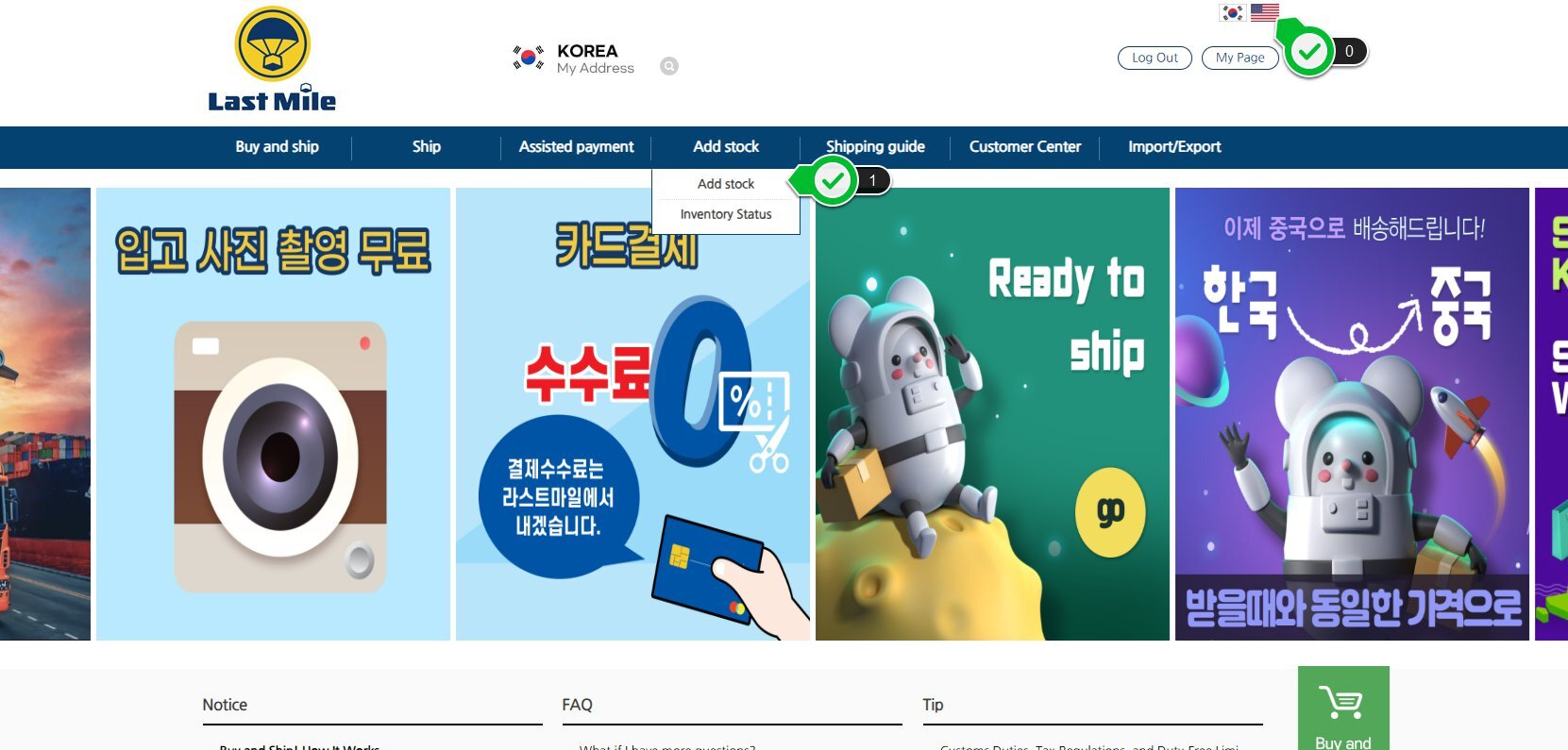Screen dimensions: 1568x750
Task: Open the Add stock menu in navigation bar
Action: tap(726, 147)
